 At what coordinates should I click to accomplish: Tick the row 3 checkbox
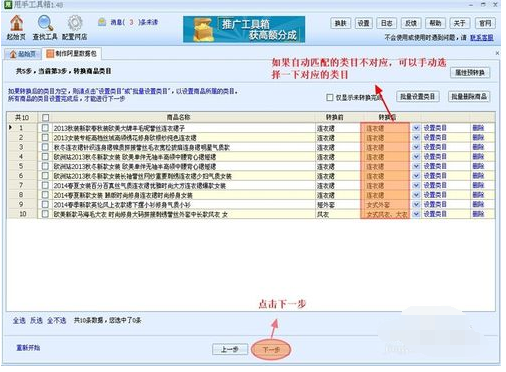[x=45, y=147]
